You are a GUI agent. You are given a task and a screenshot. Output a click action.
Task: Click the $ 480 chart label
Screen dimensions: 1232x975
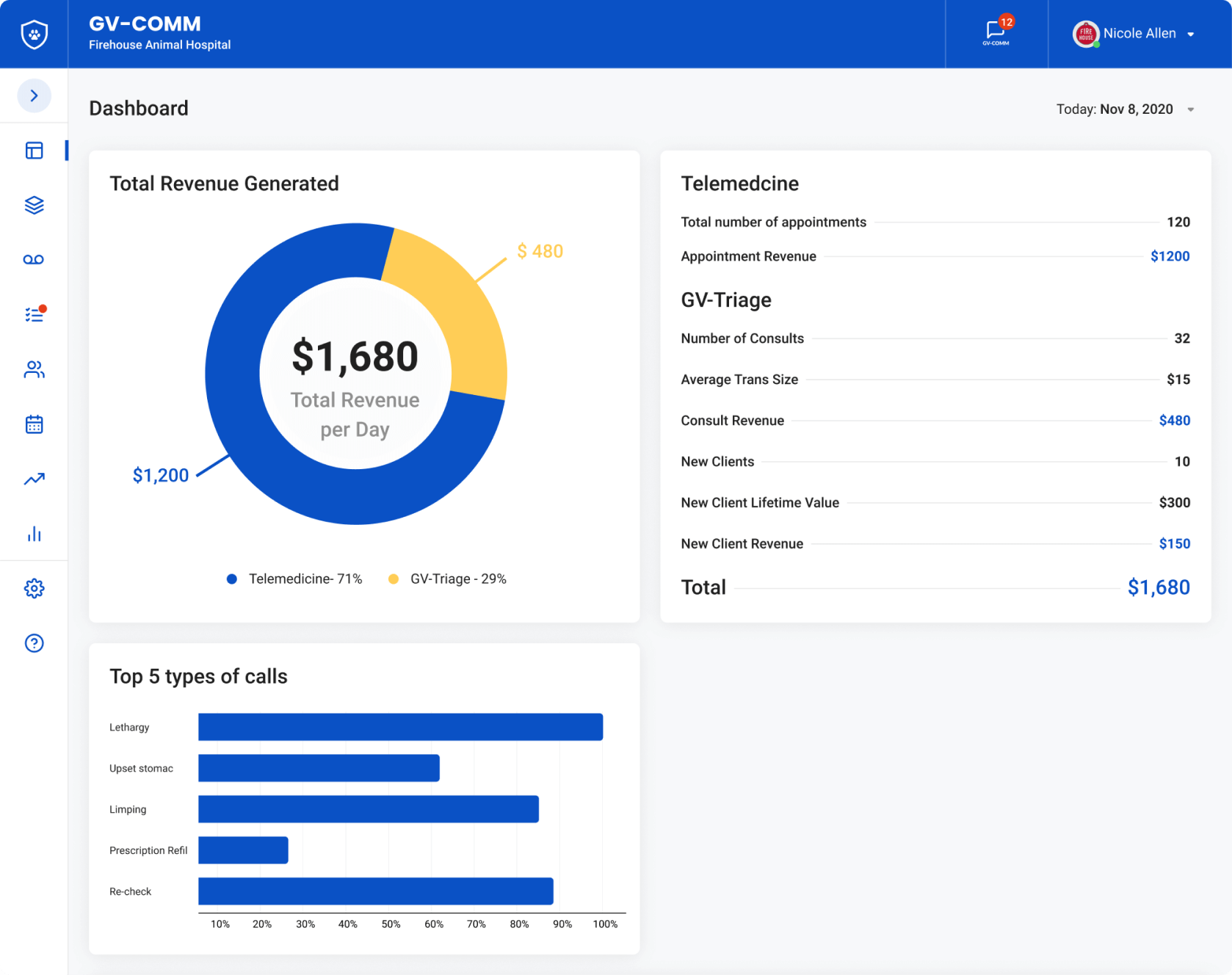pos(540,251)
